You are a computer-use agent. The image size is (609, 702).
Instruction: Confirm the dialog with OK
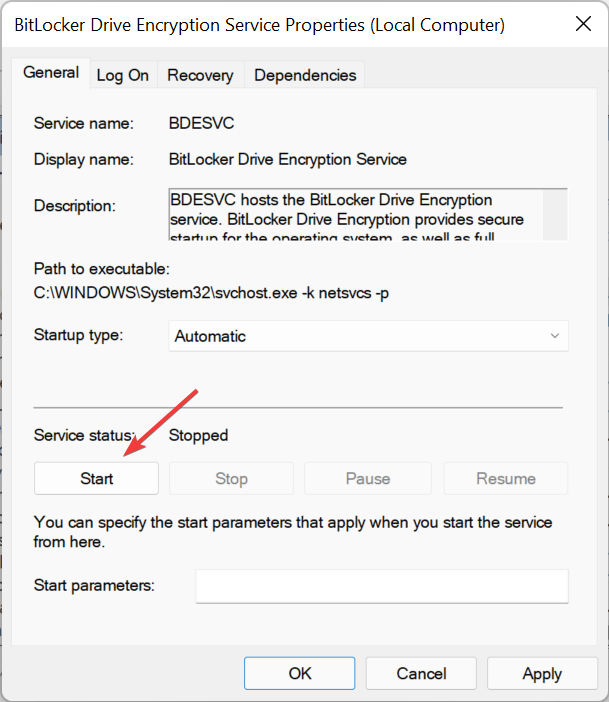[300, 674]
